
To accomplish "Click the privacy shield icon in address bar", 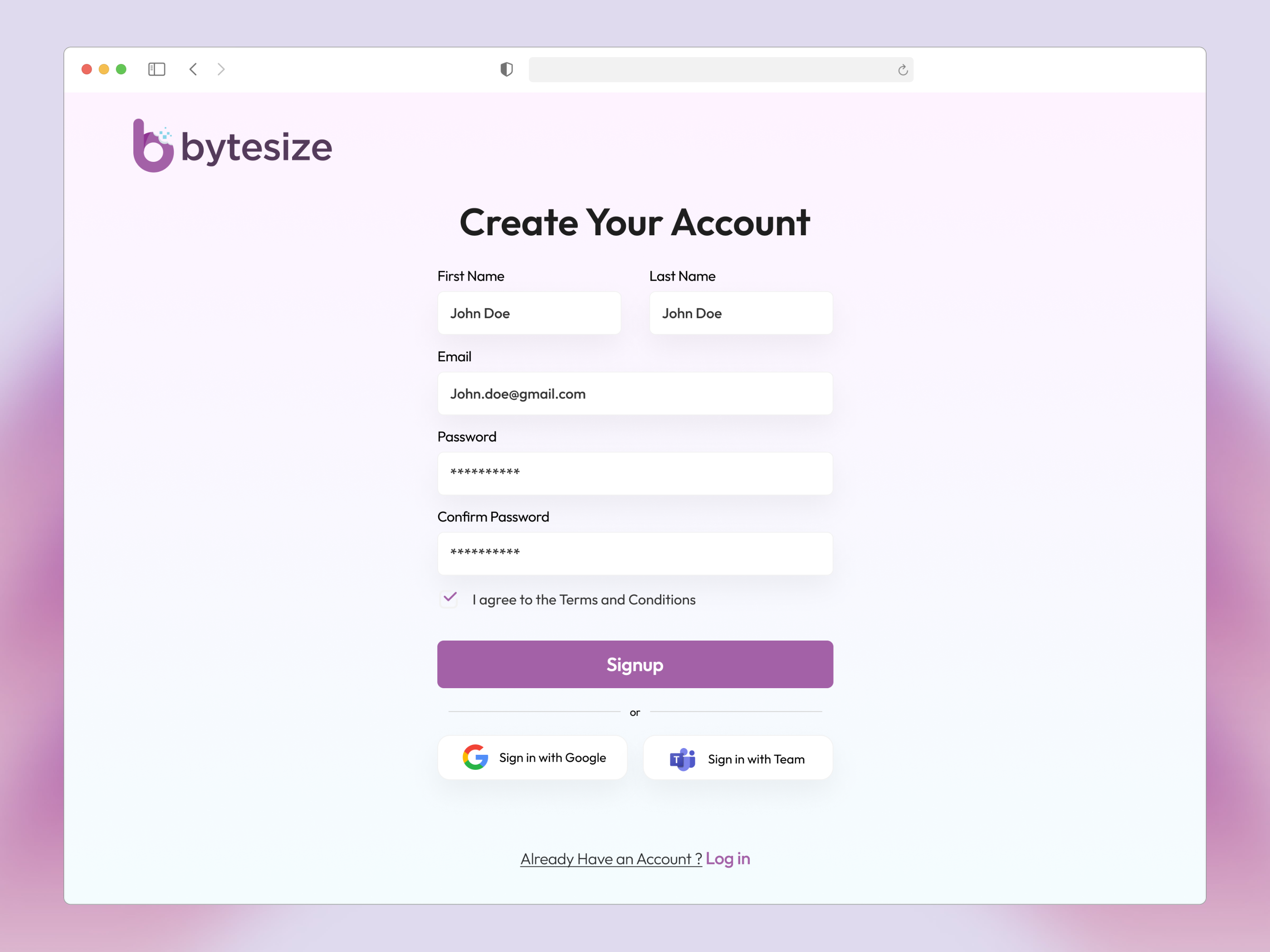I will coord(506,69).
